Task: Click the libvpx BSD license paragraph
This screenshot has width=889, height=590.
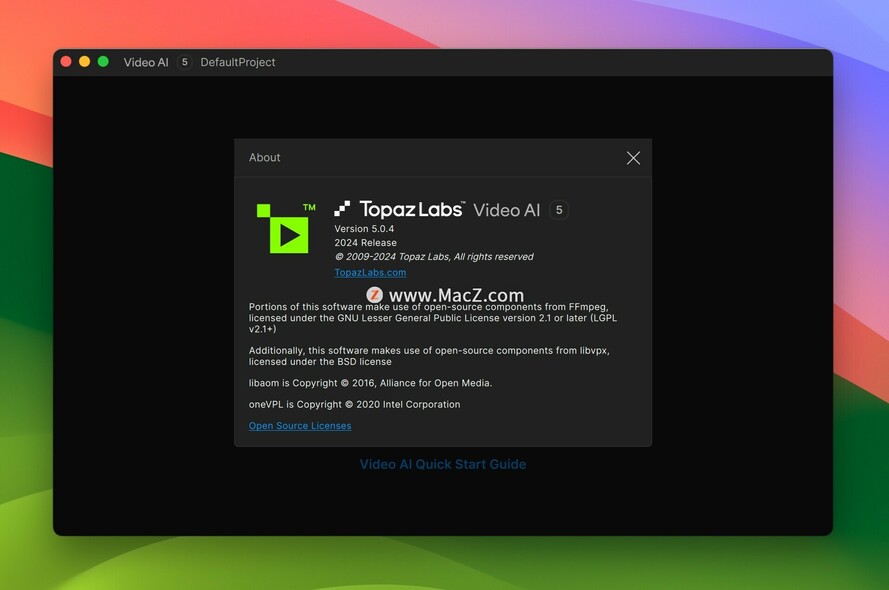Action: 429,356
